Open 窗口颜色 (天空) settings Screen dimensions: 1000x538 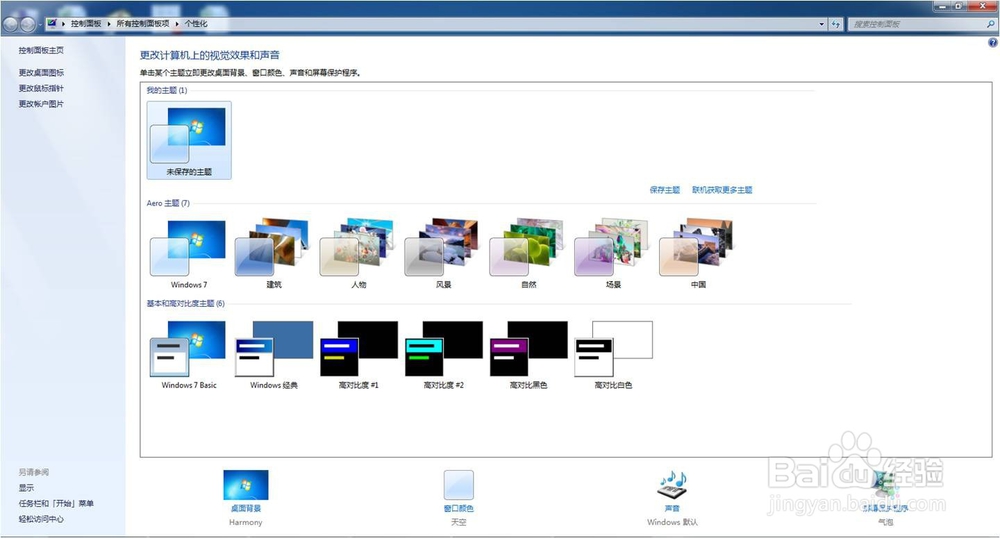point(459,498)
